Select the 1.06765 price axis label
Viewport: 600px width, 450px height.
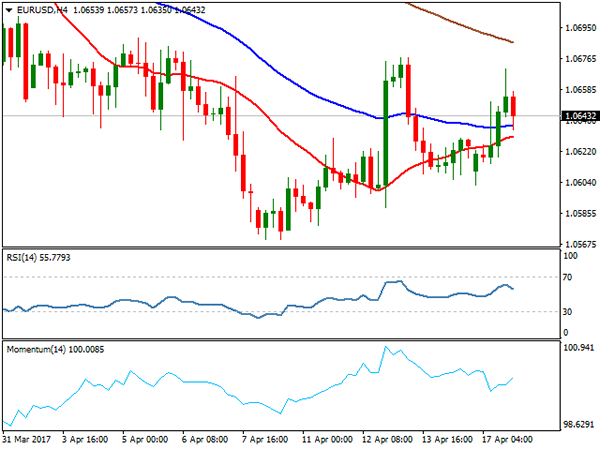[580, 59]
